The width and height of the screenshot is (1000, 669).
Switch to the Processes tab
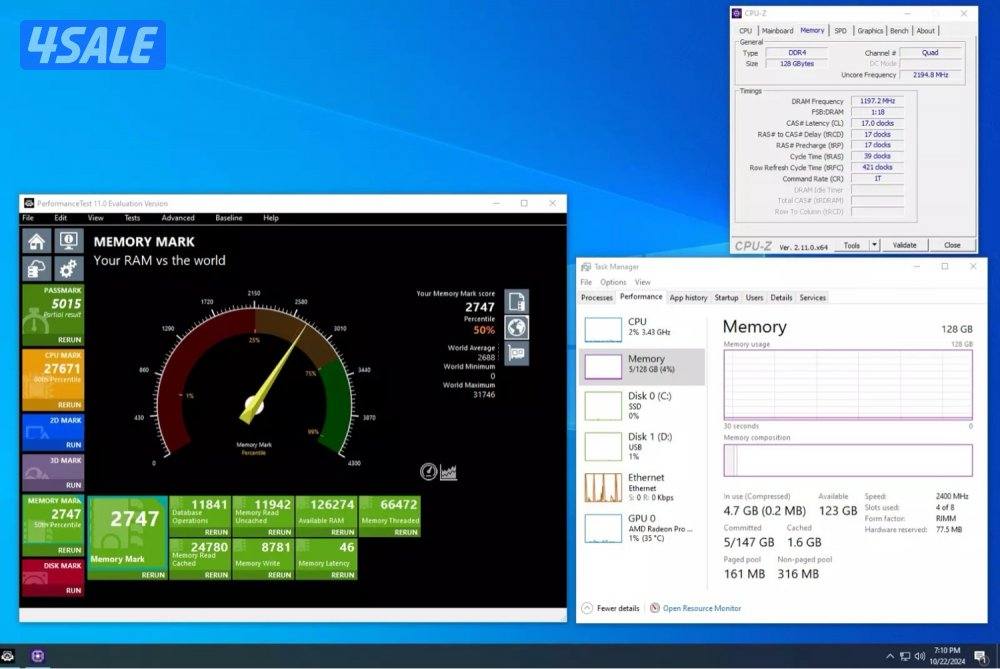click(597, 297)
